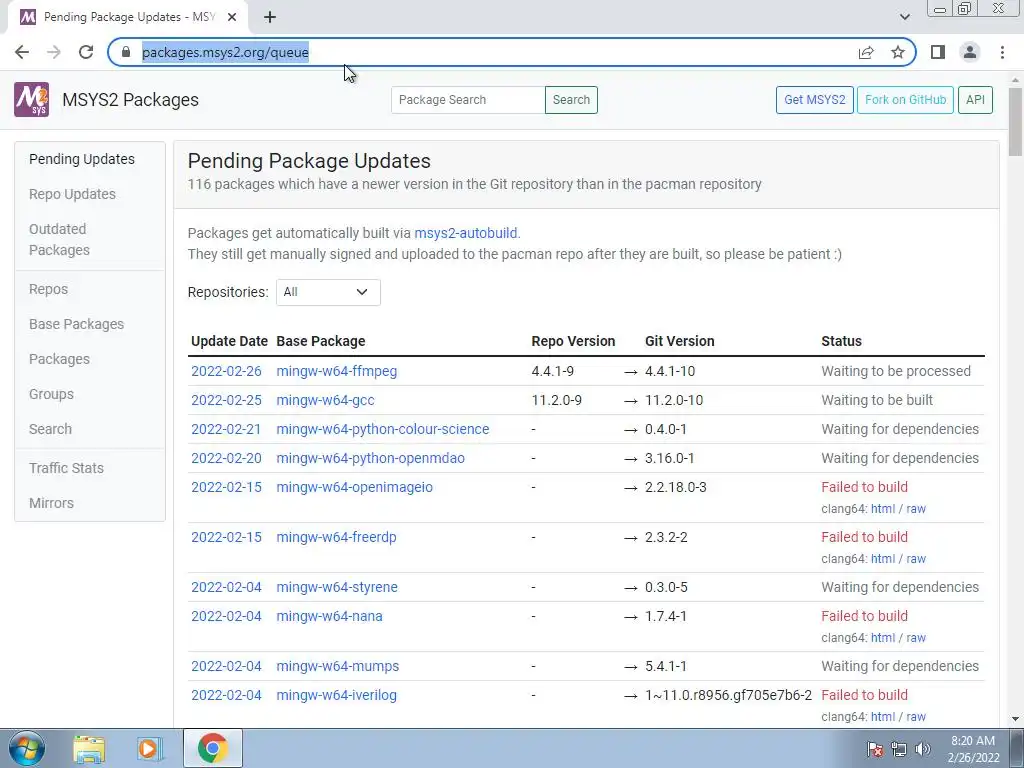
Task: Click Chrome icon in taskbar
Action: pos(212,748)
